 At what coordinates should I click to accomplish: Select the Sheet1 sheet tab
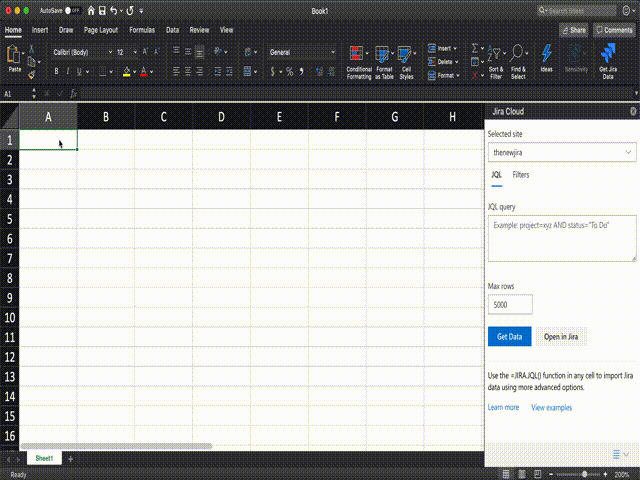coord(44,458)
